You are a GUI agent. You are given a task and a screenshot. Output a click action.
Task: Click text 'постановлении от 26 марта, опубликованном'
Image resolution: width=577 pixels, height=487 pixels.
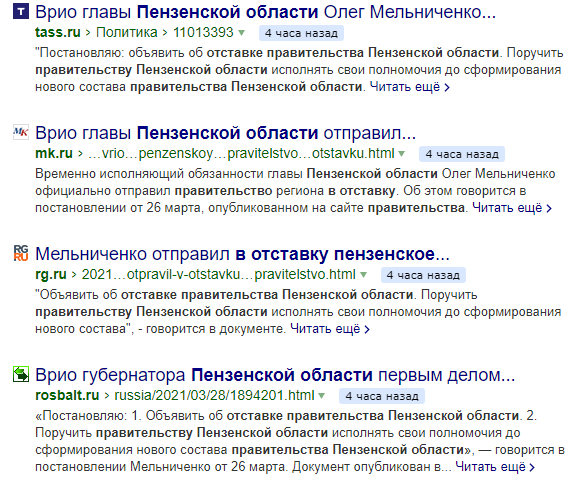pyautogui.click(x=171, y=208)
